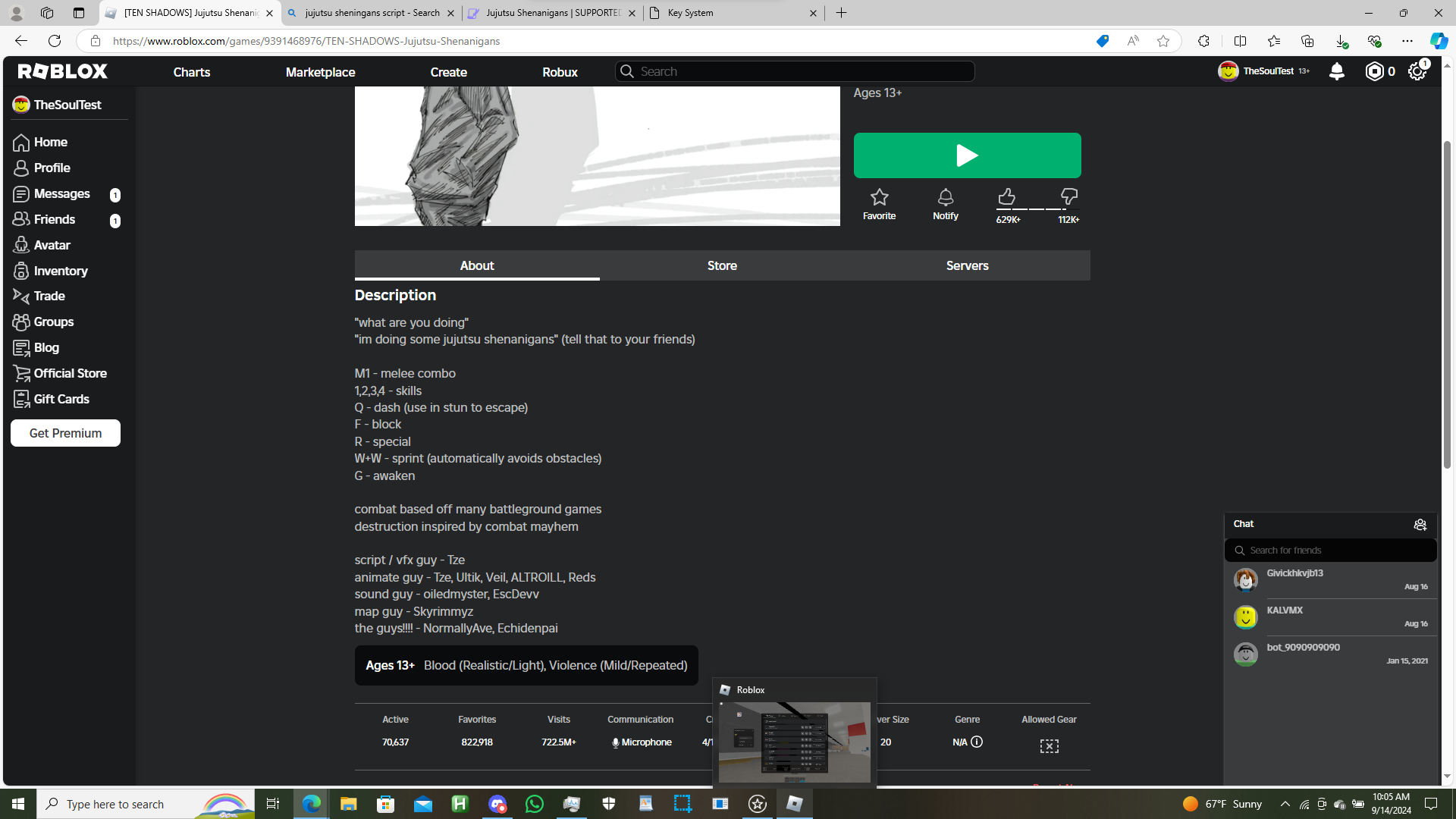Click the thumbs up like icon
The width and height of the screenshot is (1456, 819).
coord(1006,197)
